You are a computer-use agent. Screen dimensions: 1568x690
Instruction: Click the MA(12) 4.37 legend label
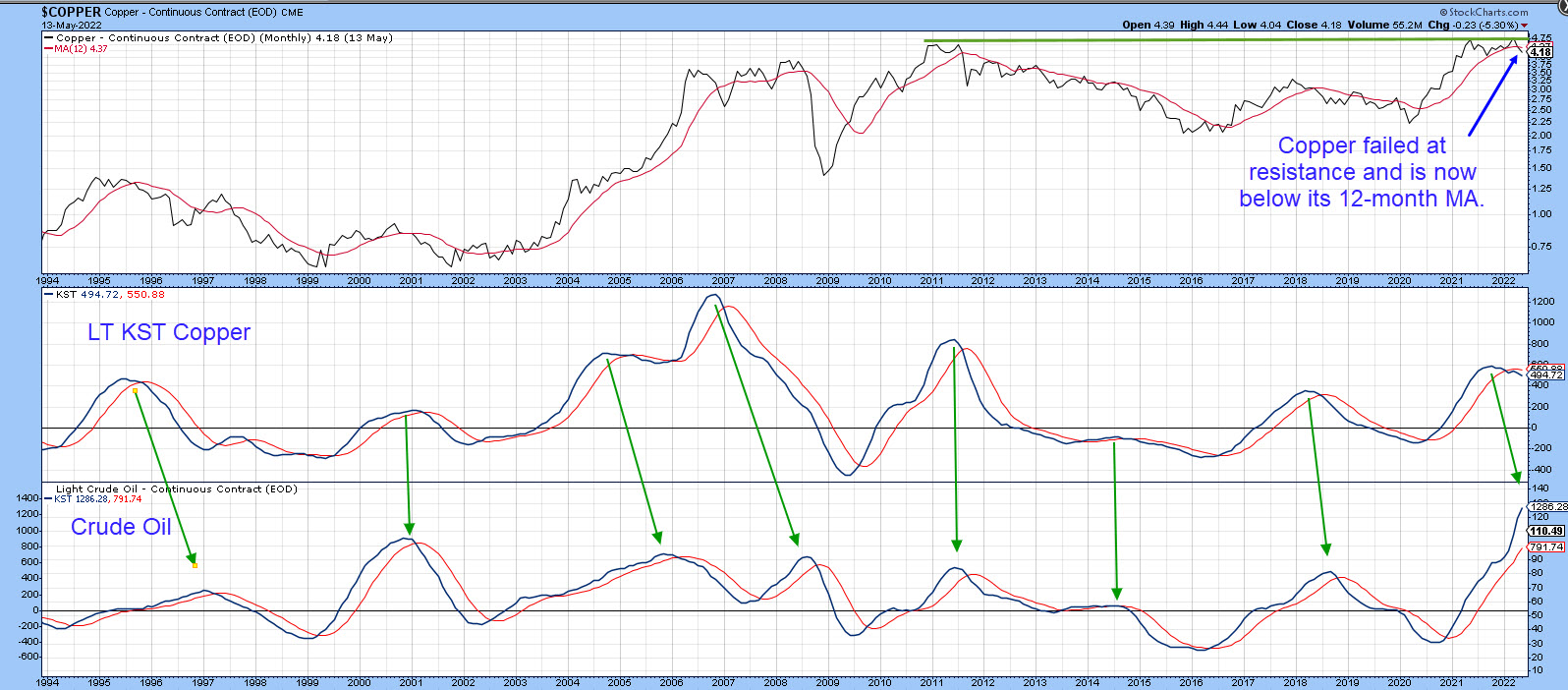point(82,49)
